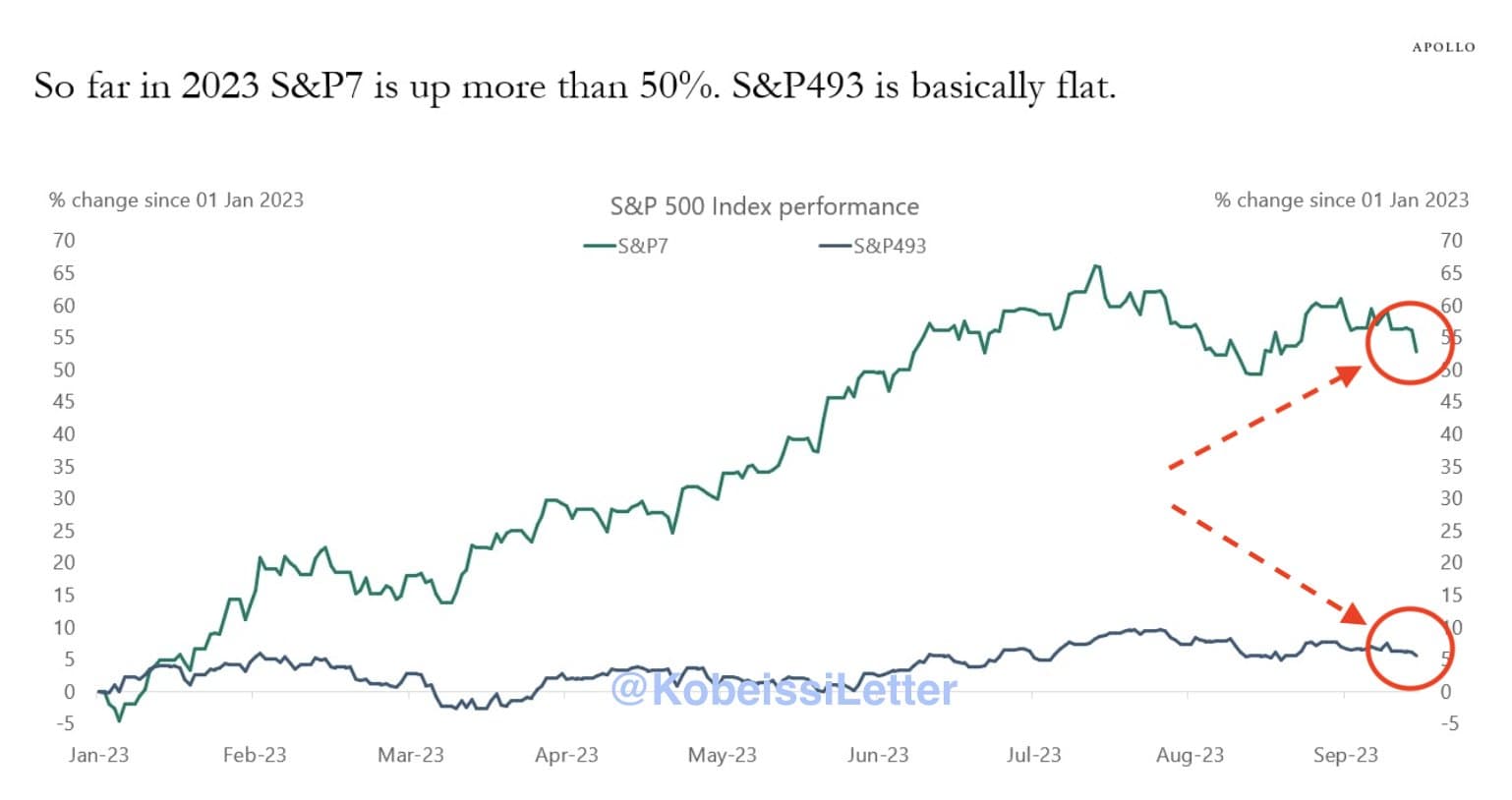Open the @KobeissiLetter watermark handle

point(783,689)
